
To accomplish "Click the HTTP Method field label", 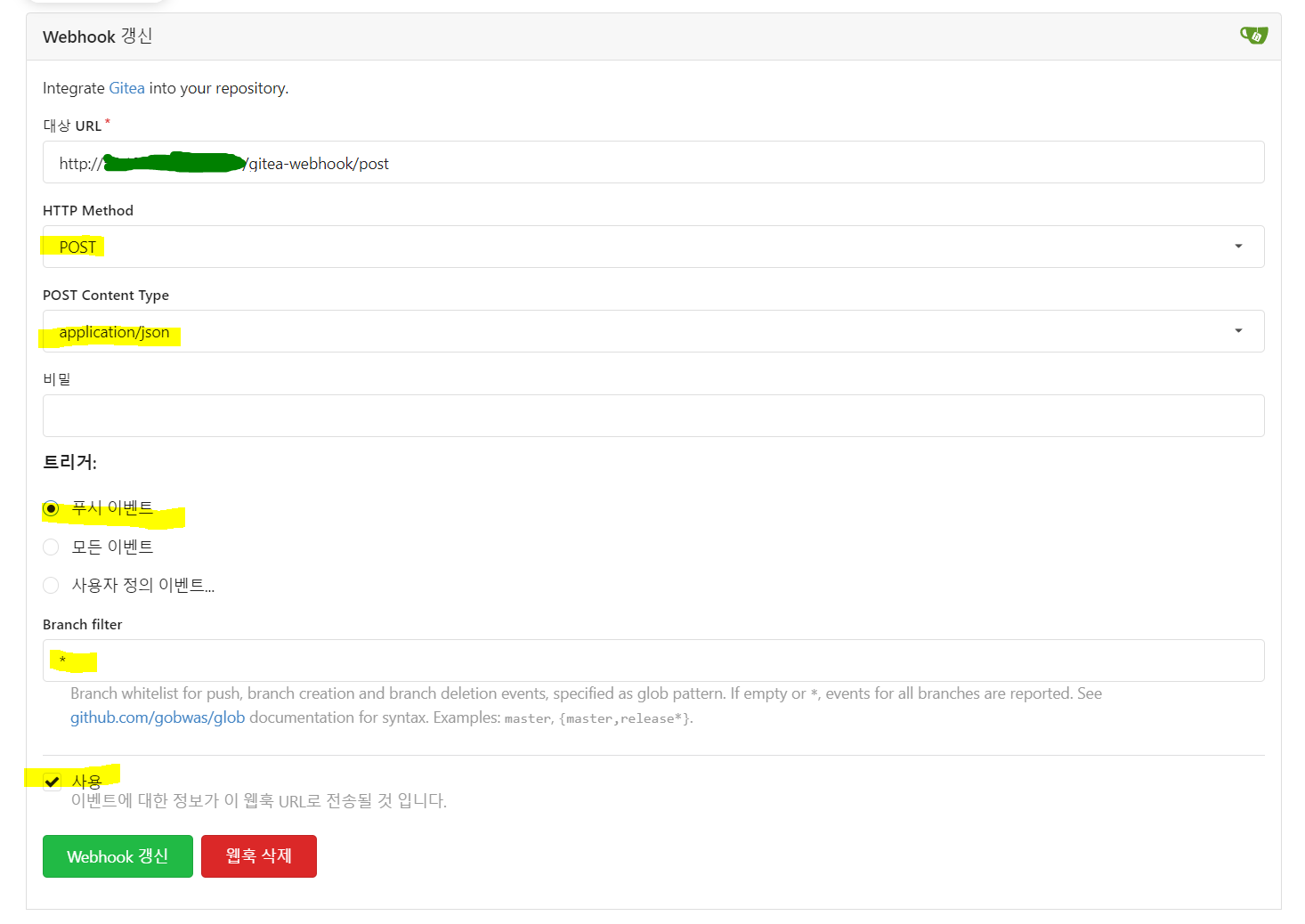I will point(88,210).
